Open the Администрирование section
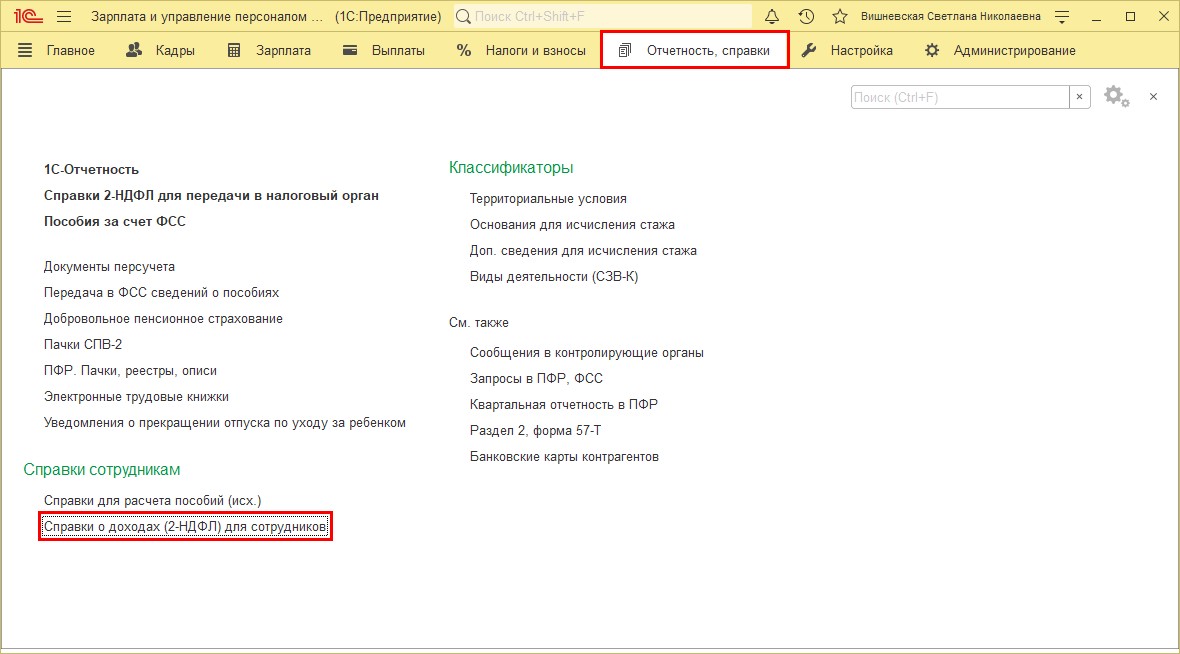 click(x=1000, y=50)
